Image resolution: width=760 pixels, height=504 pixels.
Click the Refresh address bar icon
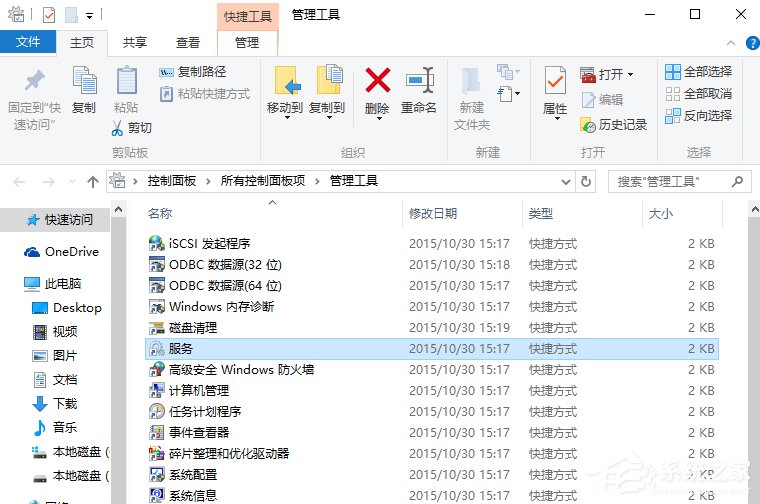[586, 182]
